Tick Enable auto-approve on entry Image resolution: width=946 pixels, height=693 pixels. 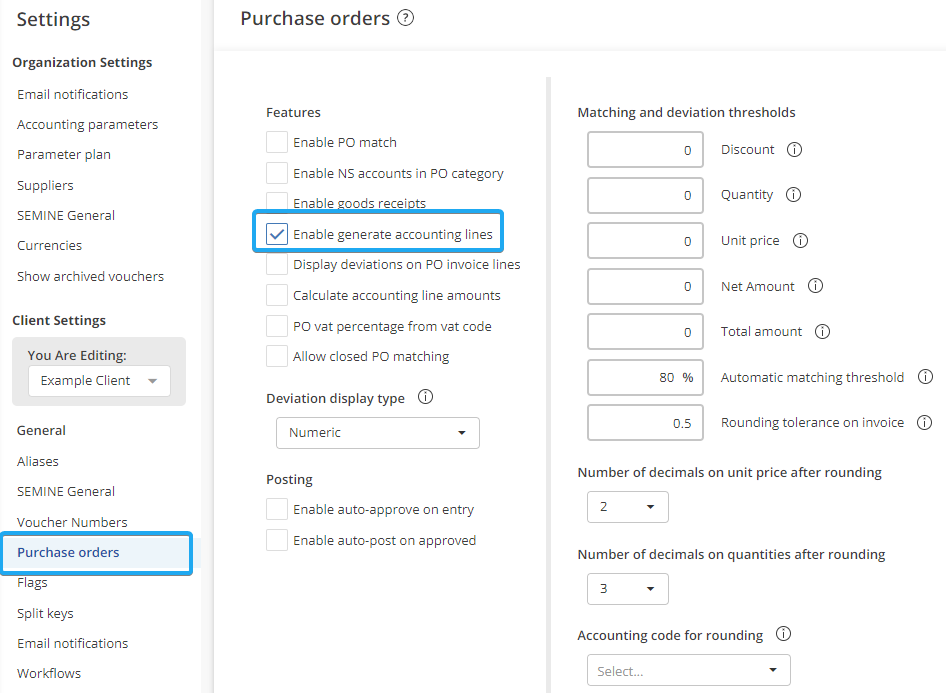277,509
